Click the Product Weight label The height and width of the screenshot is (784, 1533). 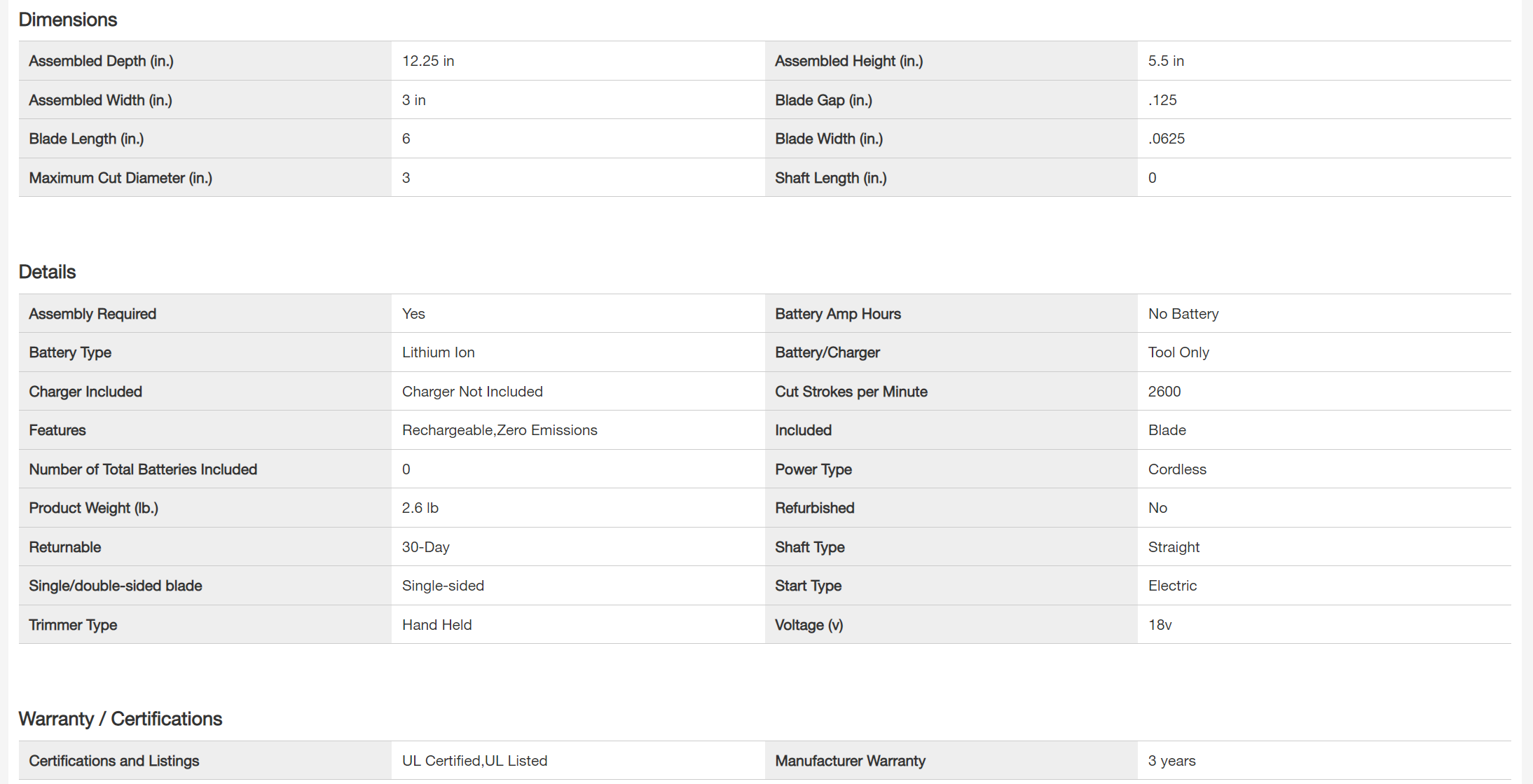coord(93,508)
